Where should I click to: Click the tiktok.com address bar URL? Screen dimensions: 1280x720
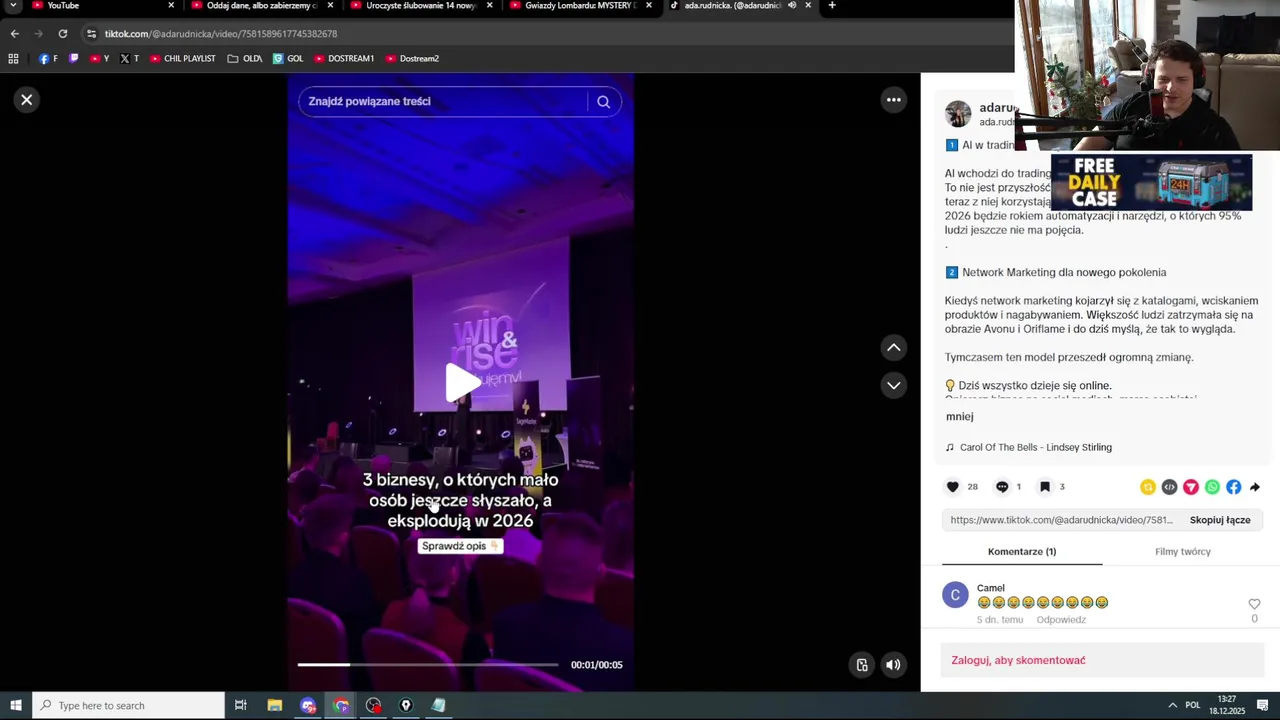[221, 34]
